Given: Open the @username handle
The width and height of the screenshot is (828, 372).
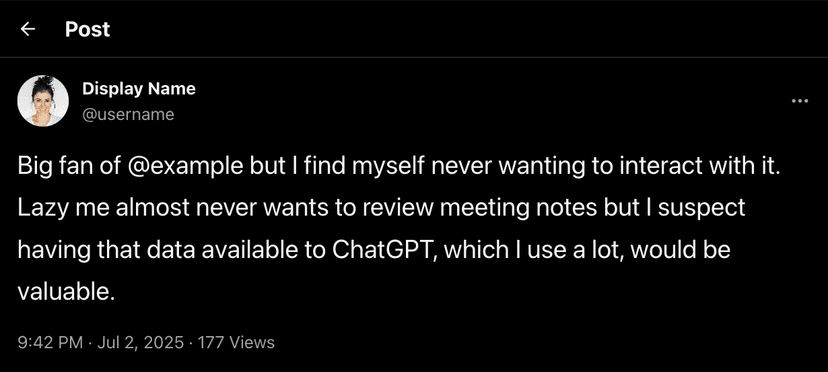Looking at the screenshot, I should 128,114.
